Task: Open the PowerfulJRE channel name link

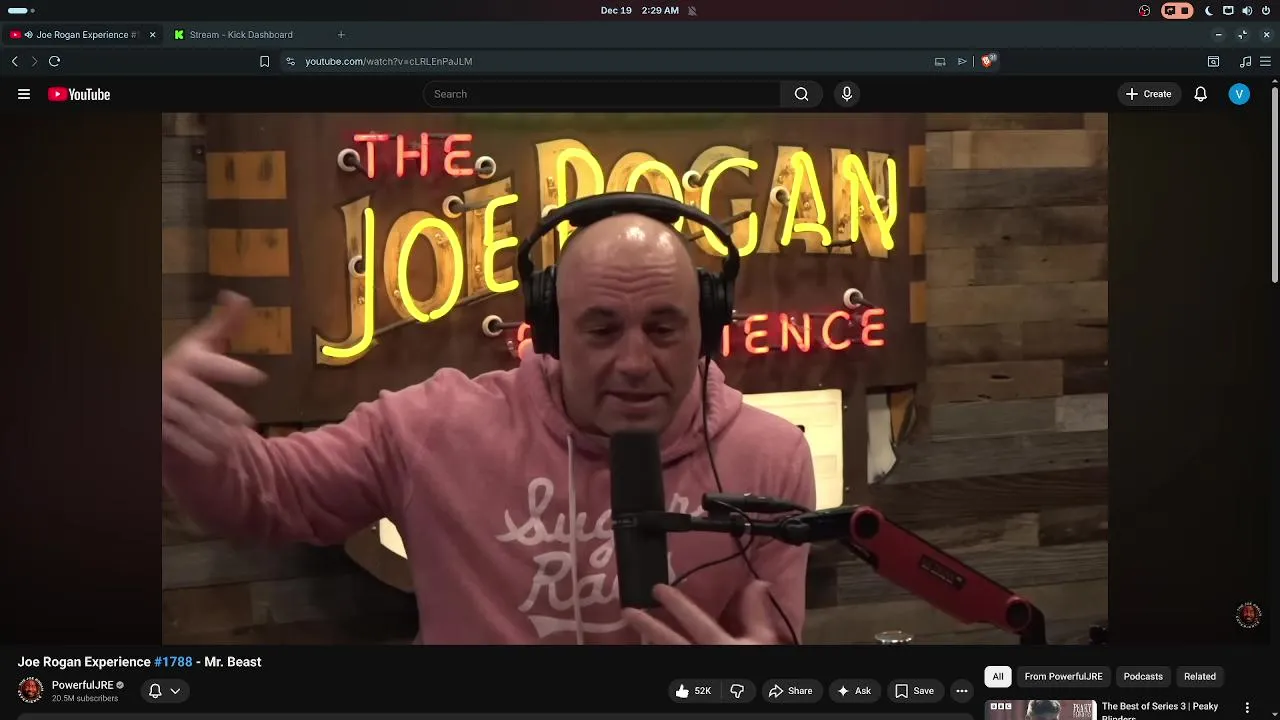Action: click(82, 685)
